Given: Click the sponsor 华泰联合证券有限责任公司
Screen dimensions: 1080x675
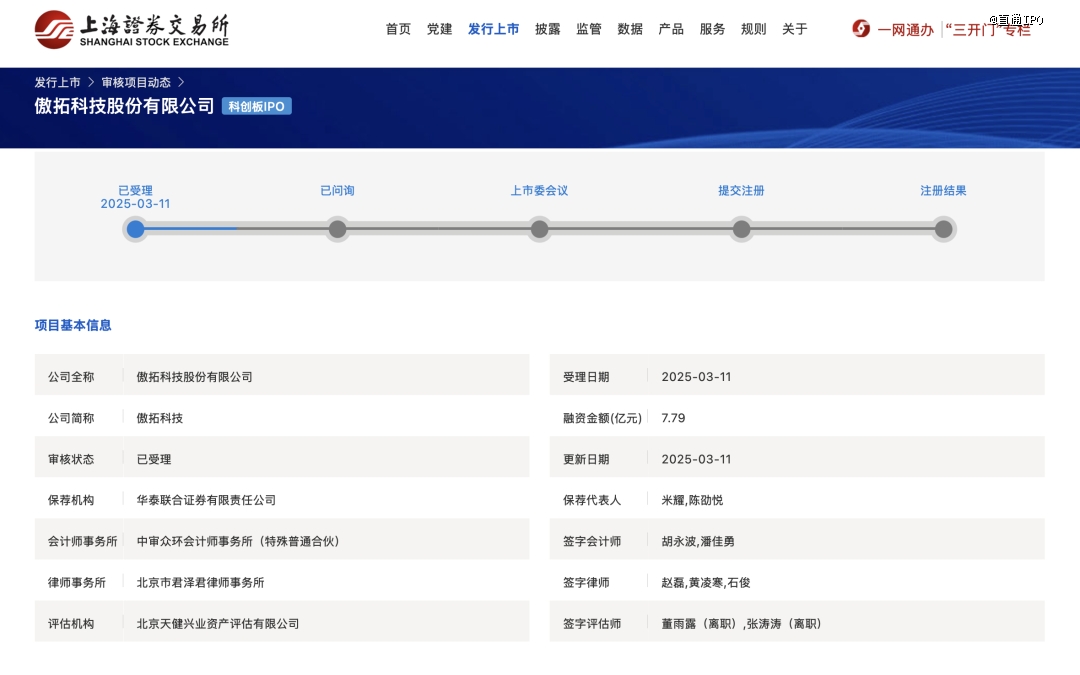Looking at the screenshot, I should tap(206, 500).
